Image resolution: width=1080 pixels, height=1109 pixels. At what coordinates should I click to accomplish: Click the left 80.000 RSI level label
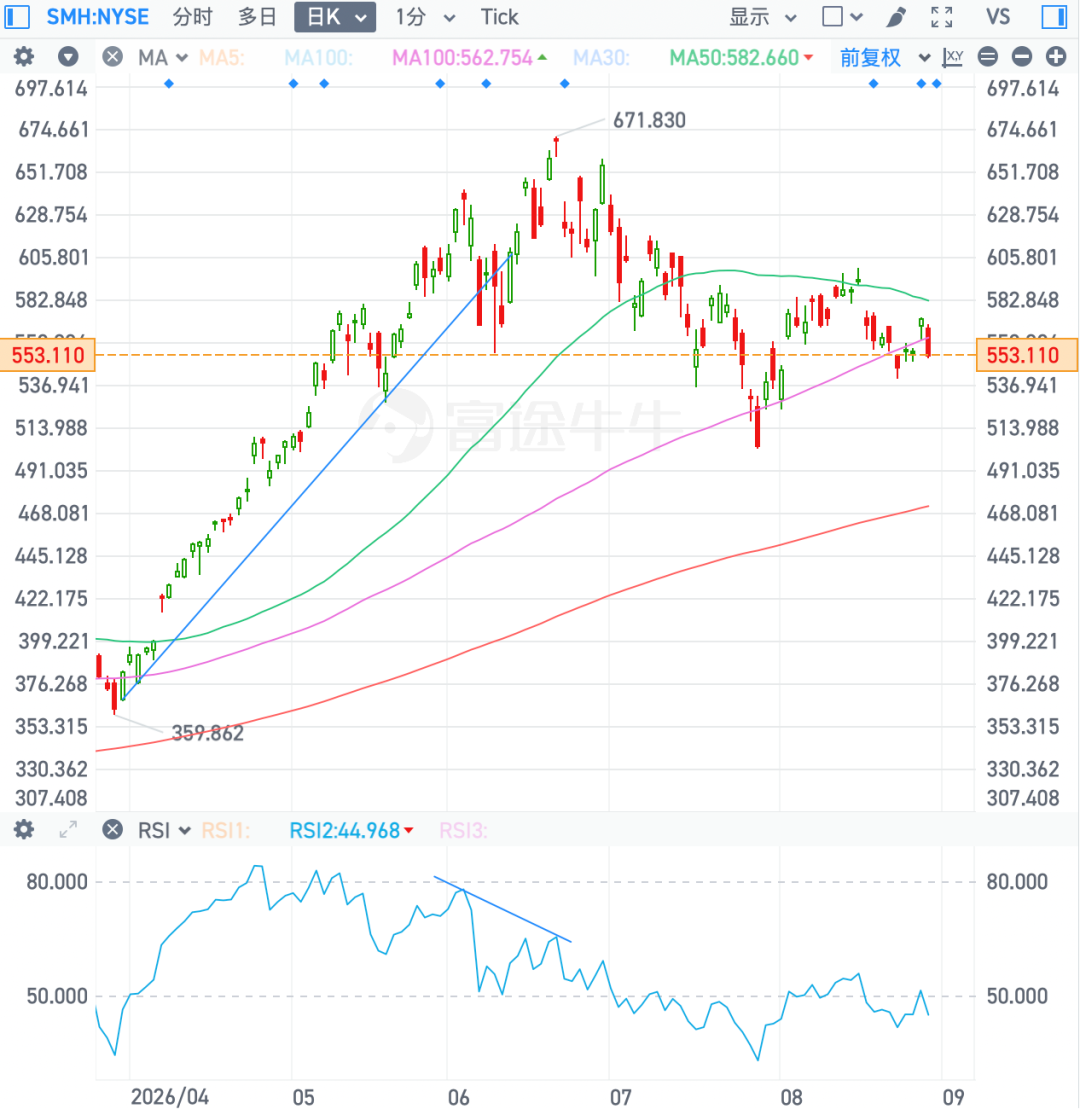(x=57, y=882)
